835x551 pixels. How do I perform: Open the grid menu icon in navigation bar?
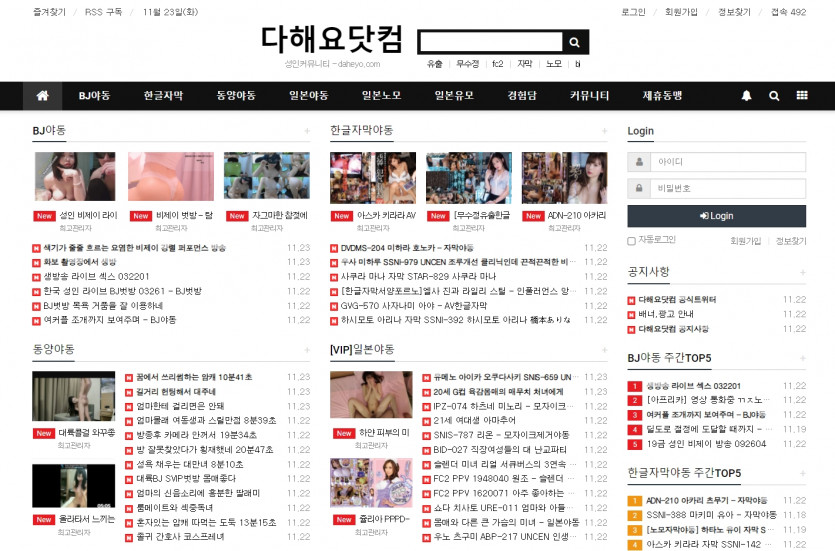point(802,96)
